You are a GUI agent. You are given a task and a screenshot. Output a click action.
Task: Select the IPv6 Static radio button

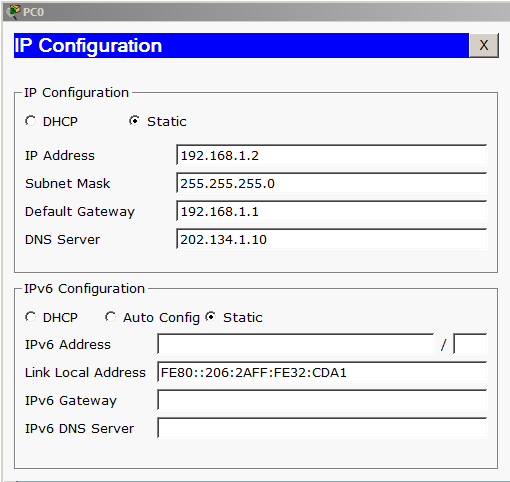click(x=211, y=317)
